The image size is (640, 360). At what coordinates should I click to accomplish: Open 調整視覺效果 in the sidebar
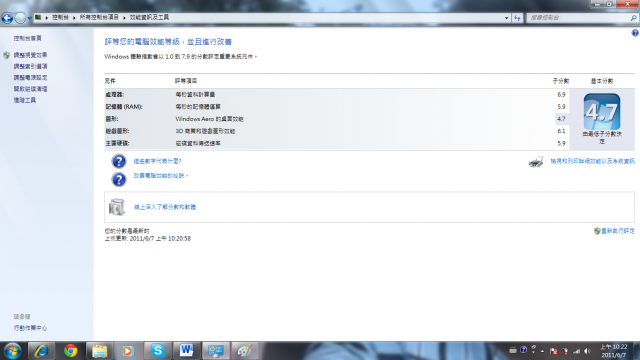30,55
